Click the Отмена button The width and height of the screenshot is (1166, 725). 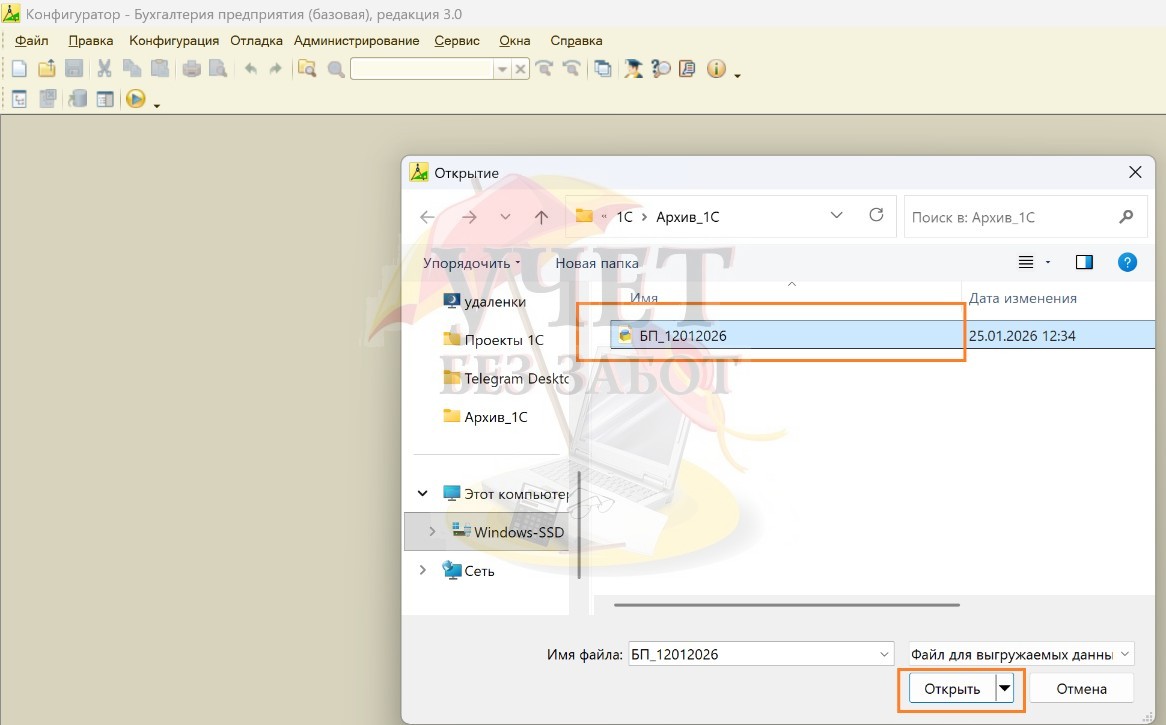tap(1081, 689)
